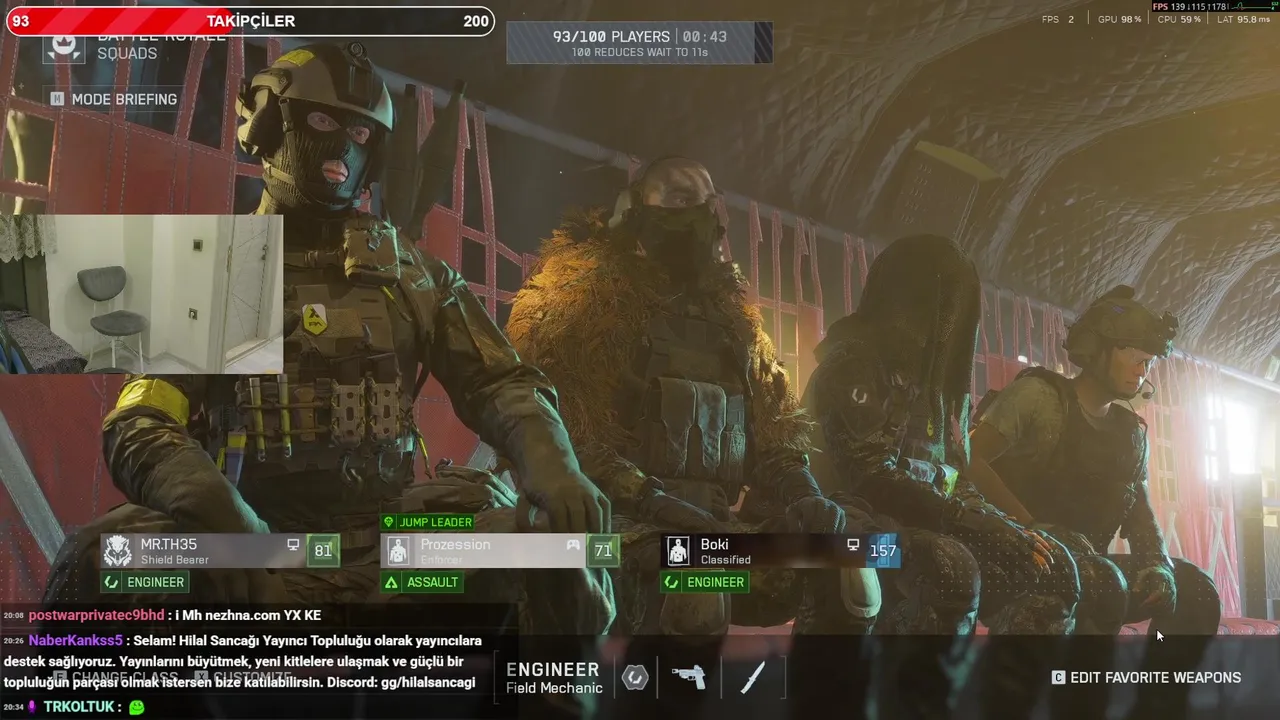Click the SQUADS mode label text
Image resolution: width=1280 pixels, height=720 pixels.
(x=127, y=54)
